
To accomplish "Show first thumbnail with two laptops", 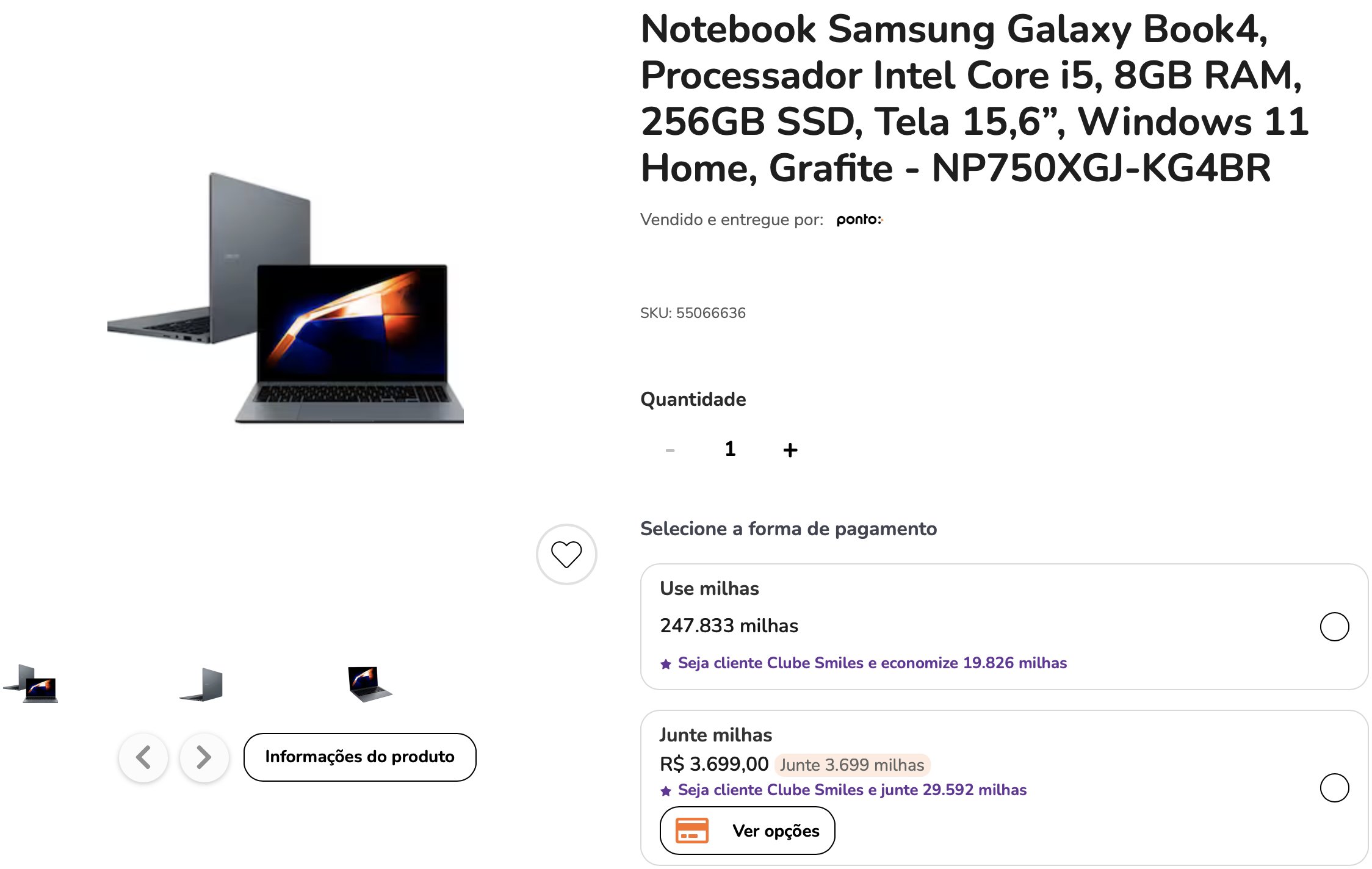I will (x=31, y=683).
